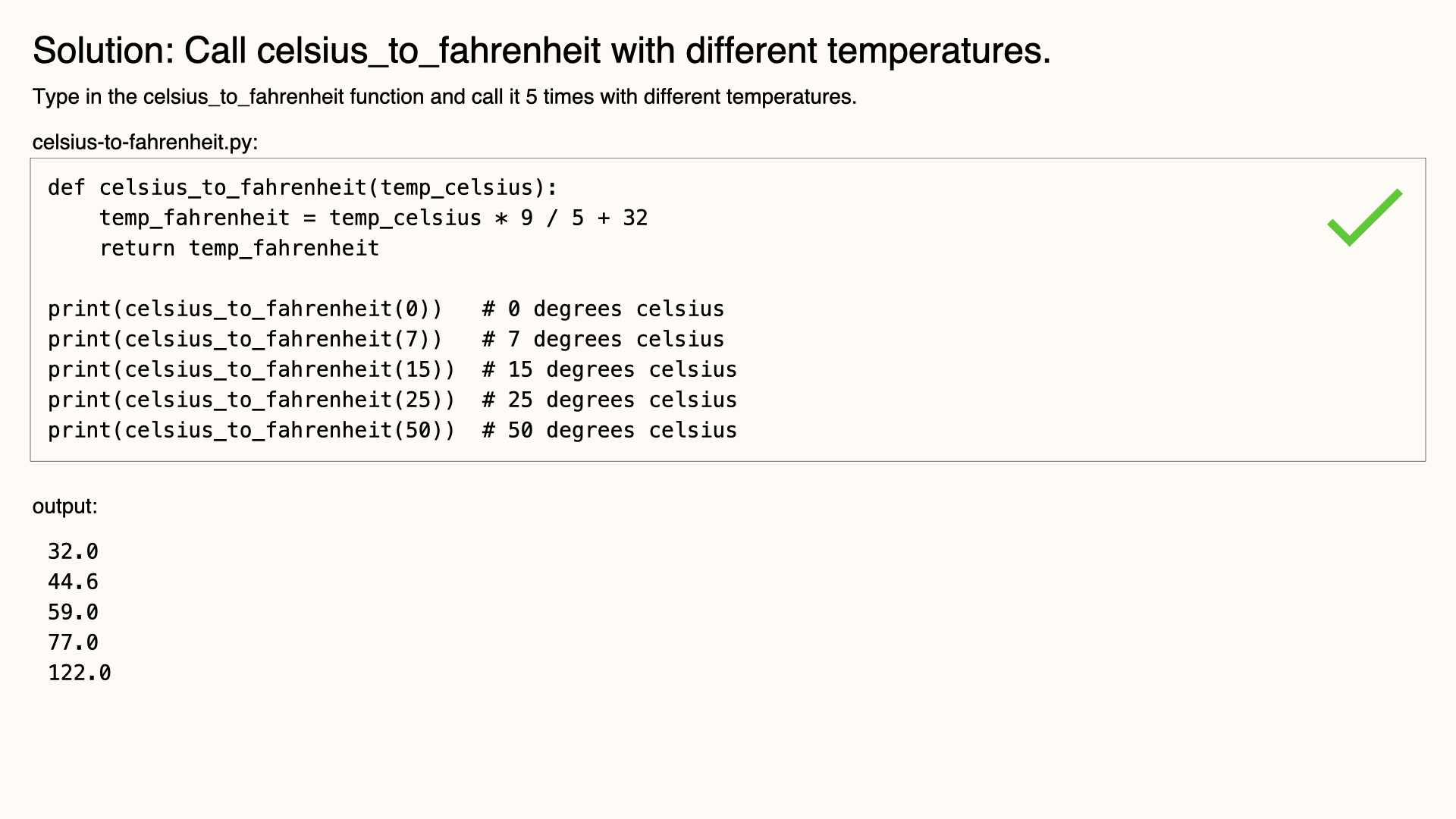Click the comment '# 0 degrees celsius'
The height and width of the screenshot is (819, 1456).
(604, 309)
